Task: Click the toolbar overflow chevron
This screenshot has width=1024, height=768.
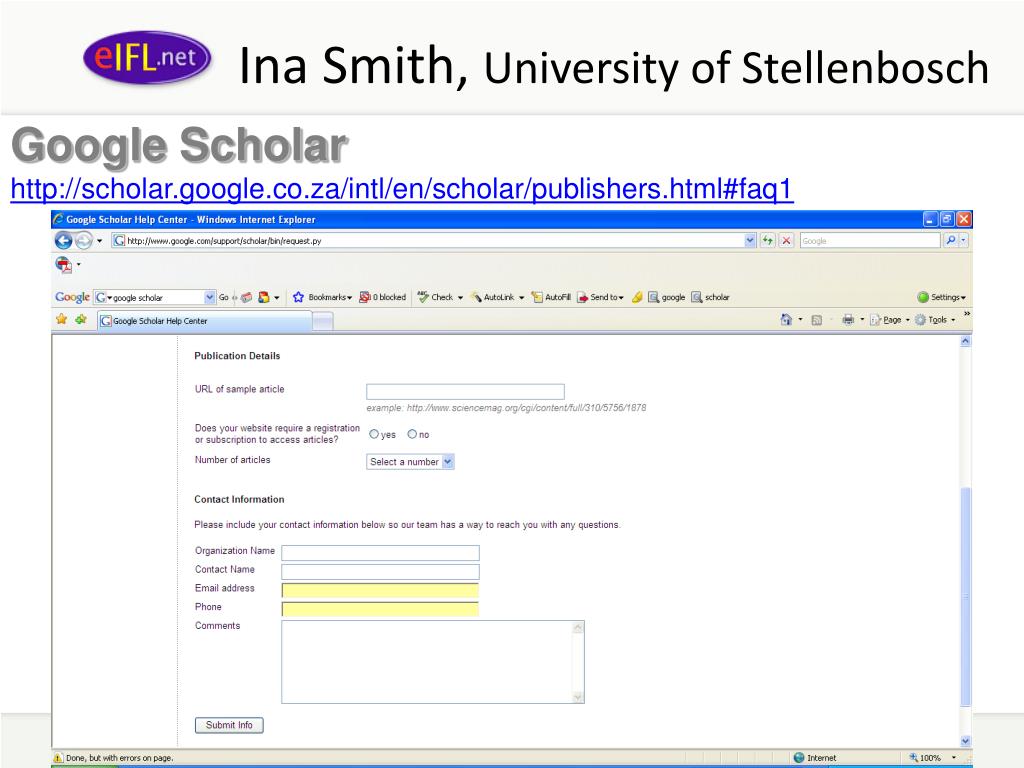Action: 967,314
